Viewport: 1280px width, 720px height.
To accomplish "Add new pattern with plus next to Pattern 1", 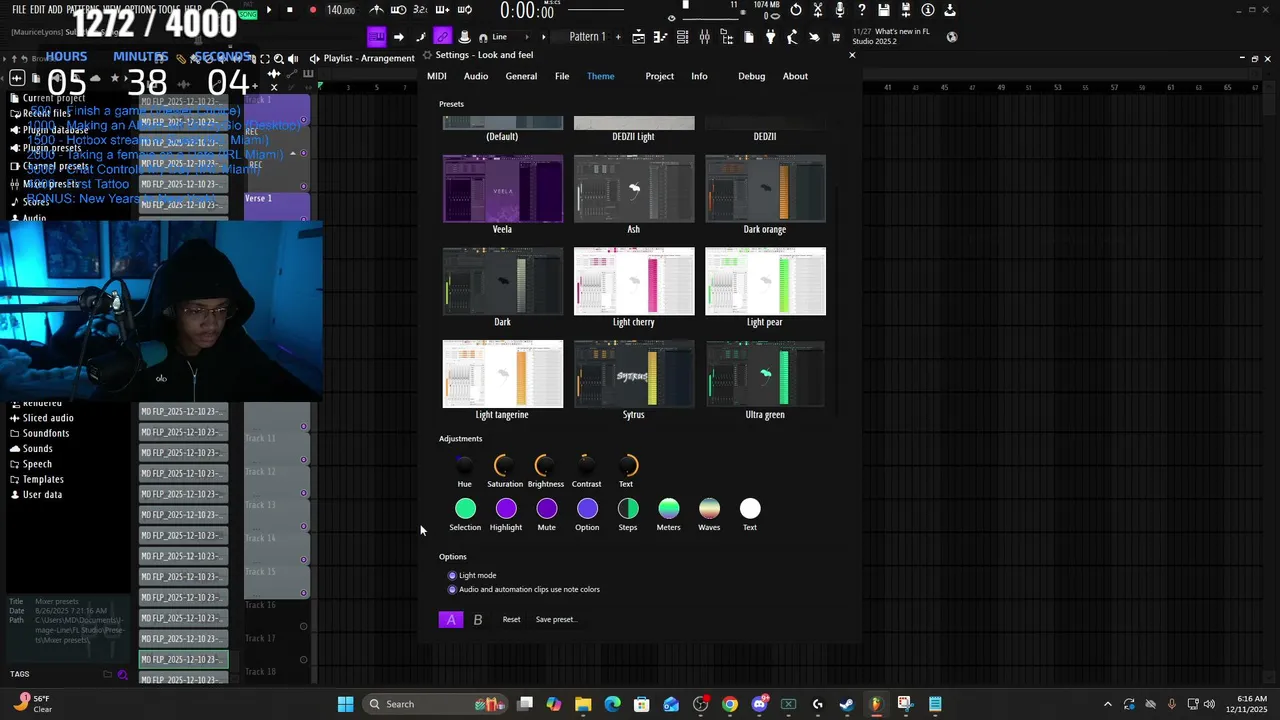I will point(618,37).
